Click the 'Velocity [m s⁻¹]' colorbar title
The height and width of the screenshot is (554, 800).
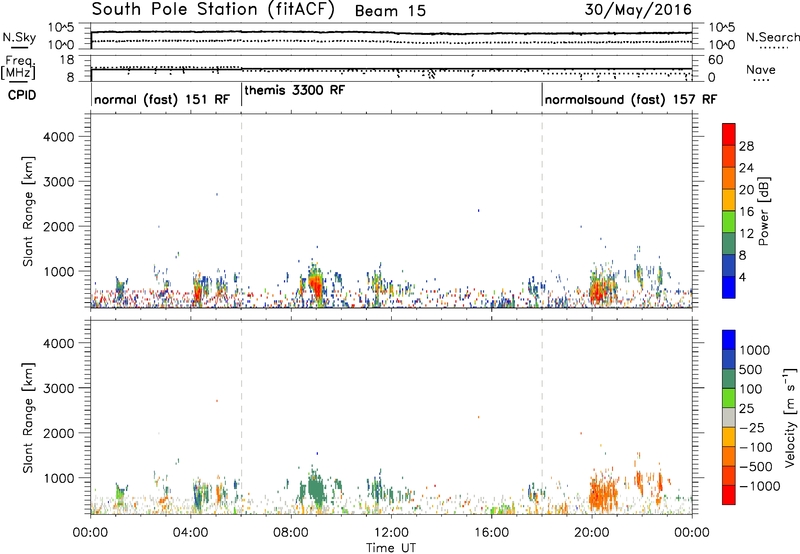click(790, 417)
